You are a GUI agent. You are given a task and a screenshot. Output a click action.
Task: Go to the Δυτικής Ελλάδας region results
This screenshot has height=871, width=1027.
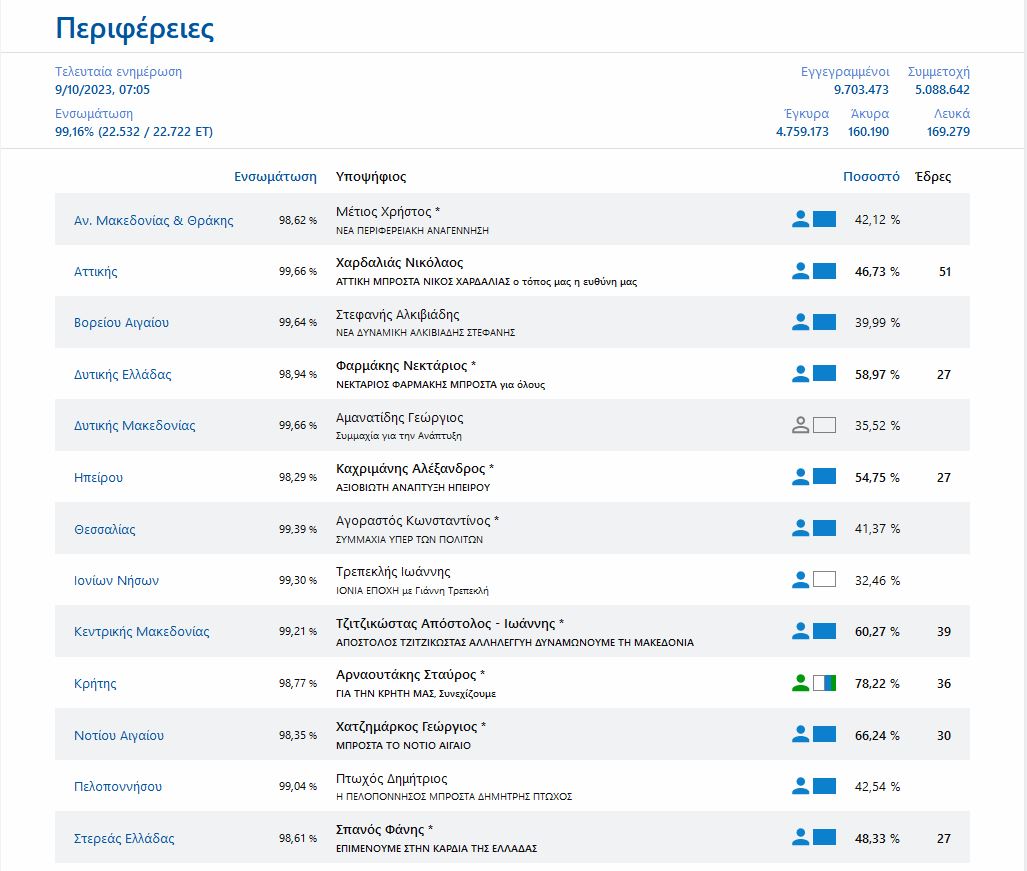[x=123, y=374]
